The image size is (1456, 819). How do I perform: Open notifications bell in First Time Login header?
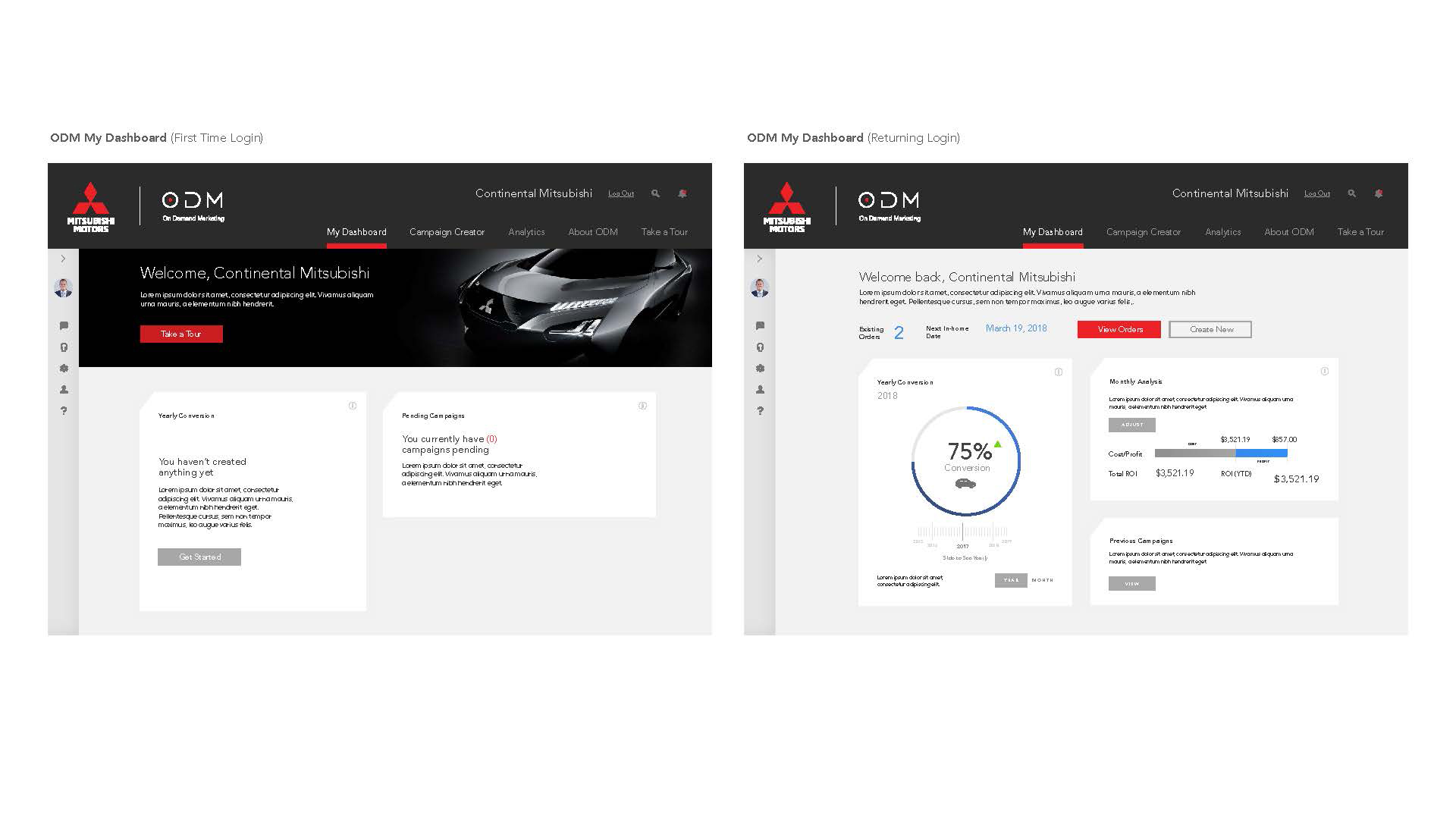(682, 193)
